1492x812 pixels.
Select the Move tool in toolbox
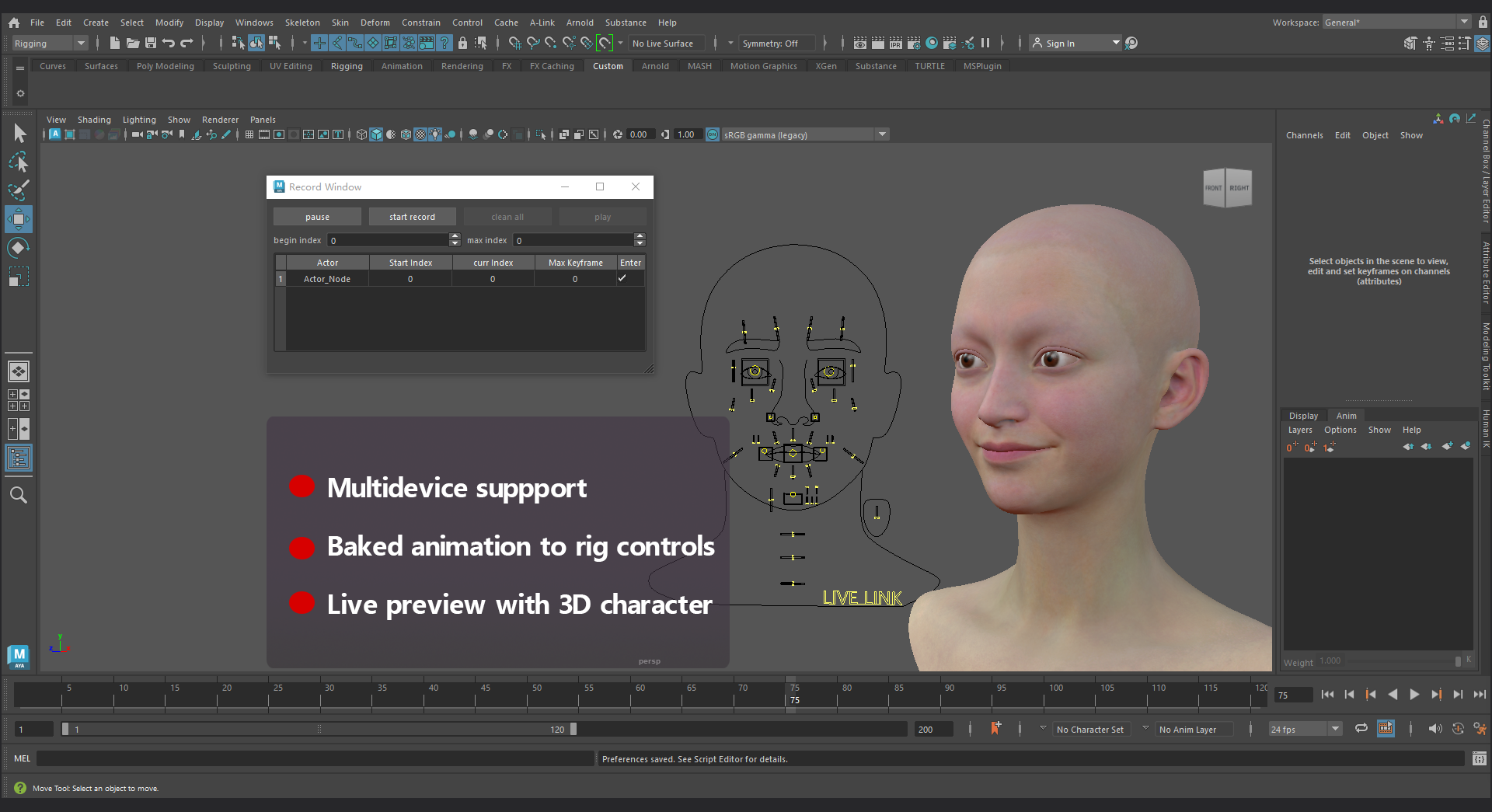(19, 219)
